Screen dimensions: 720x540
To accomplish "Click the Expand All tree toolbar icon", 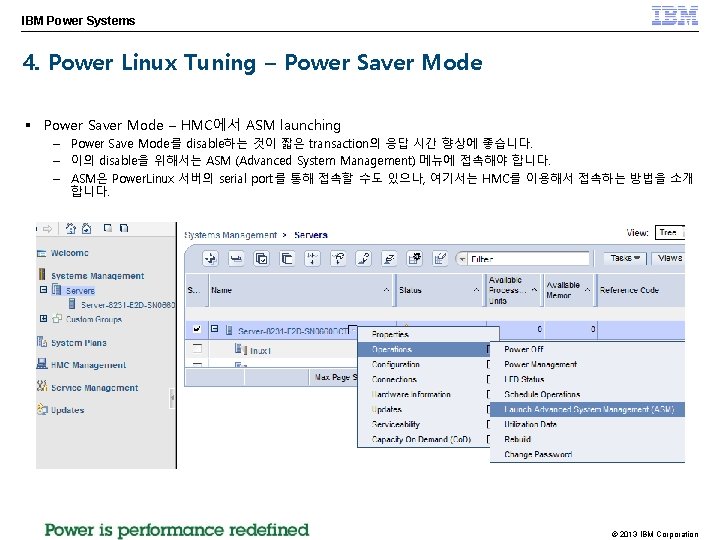I will click(x=313, y=259).
